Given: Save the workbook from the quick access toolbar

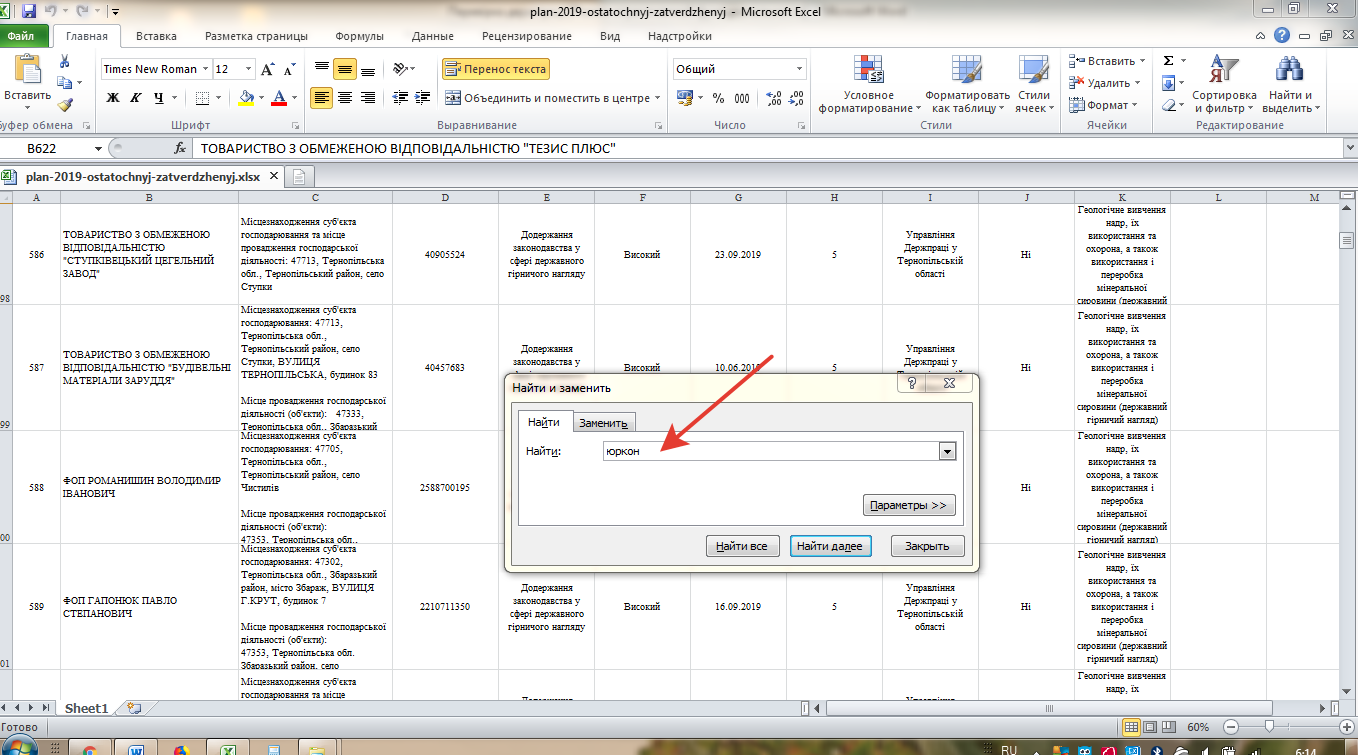Looking at the screenshot, I should tap(29, 12).
